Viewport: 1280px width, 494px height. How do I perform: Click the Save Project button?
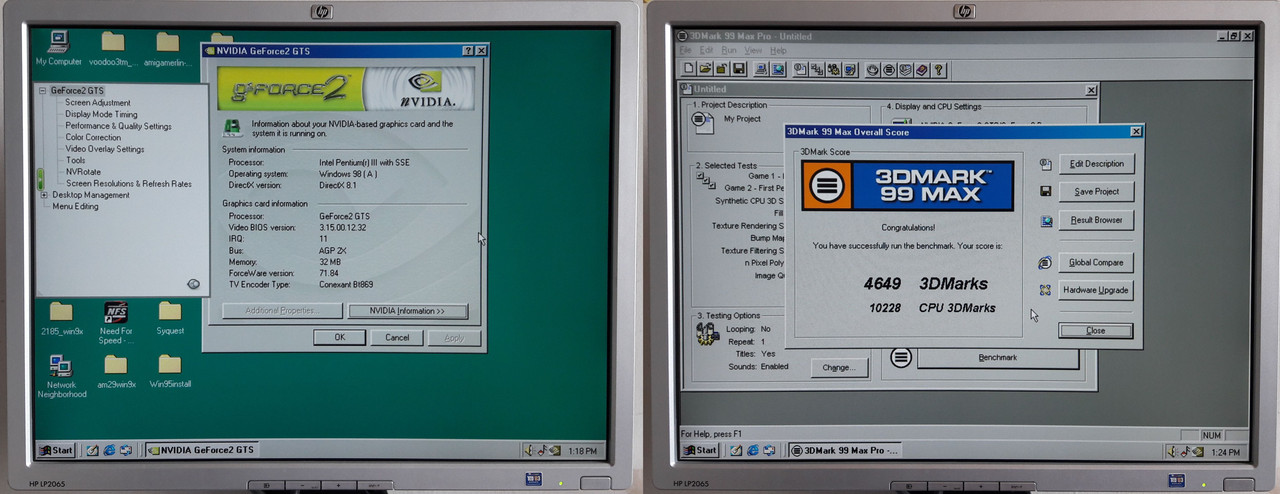click(1096, 192)
